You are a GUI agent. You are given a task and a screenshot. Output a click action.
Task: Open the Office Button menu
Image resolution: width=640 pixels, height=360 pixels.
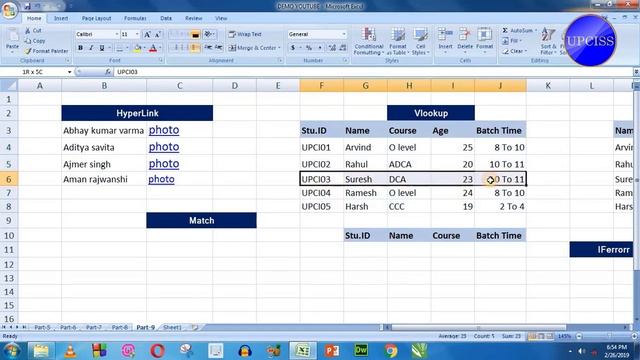(9, 10)
